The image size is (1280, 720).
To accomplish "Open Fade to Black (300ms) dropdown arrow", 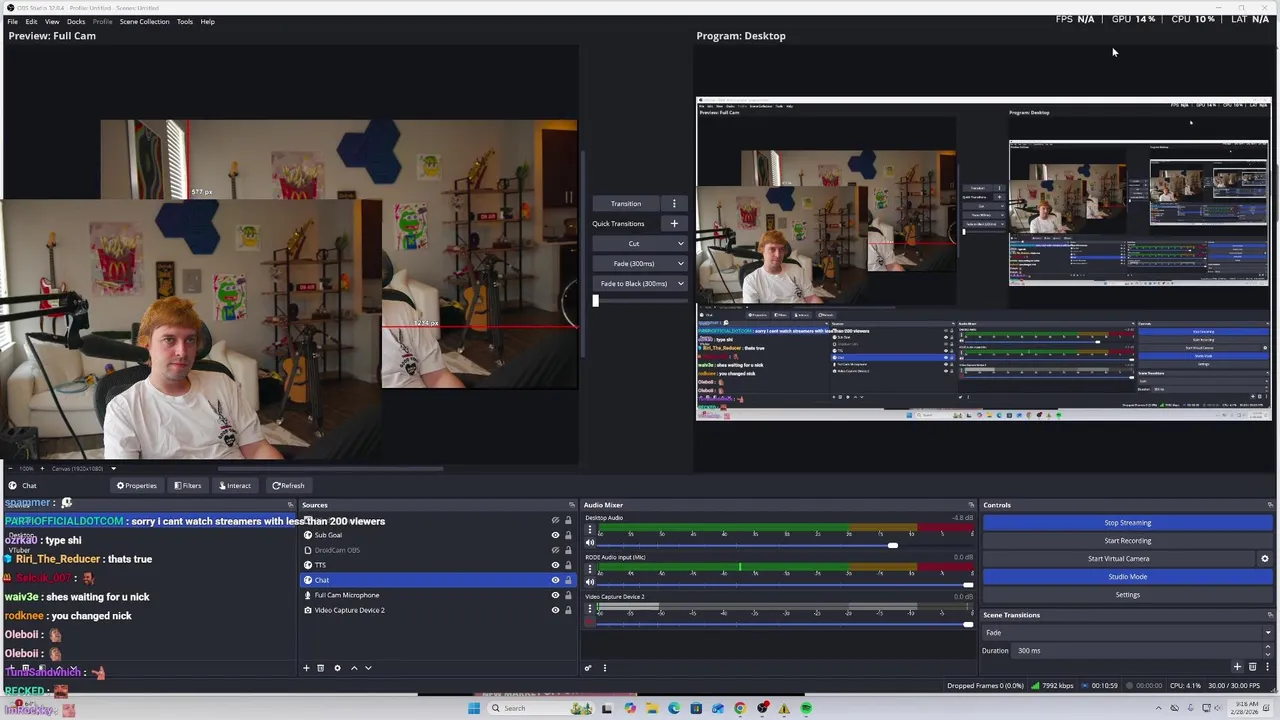I will [x=681, y=284].
